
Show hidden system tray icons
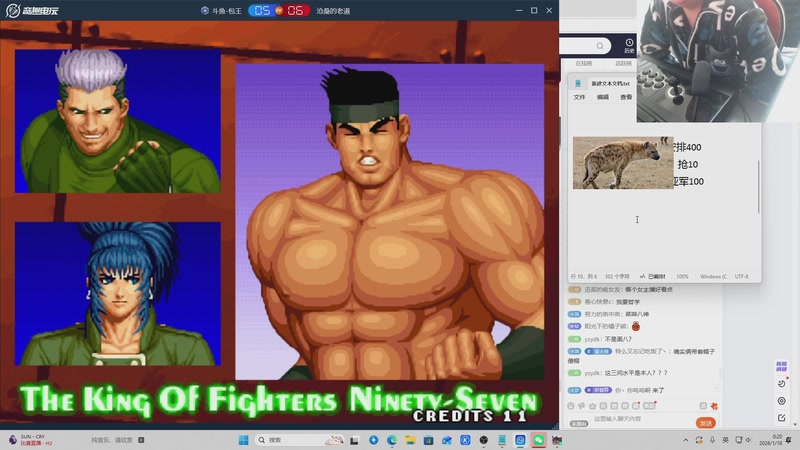point(685,440)
